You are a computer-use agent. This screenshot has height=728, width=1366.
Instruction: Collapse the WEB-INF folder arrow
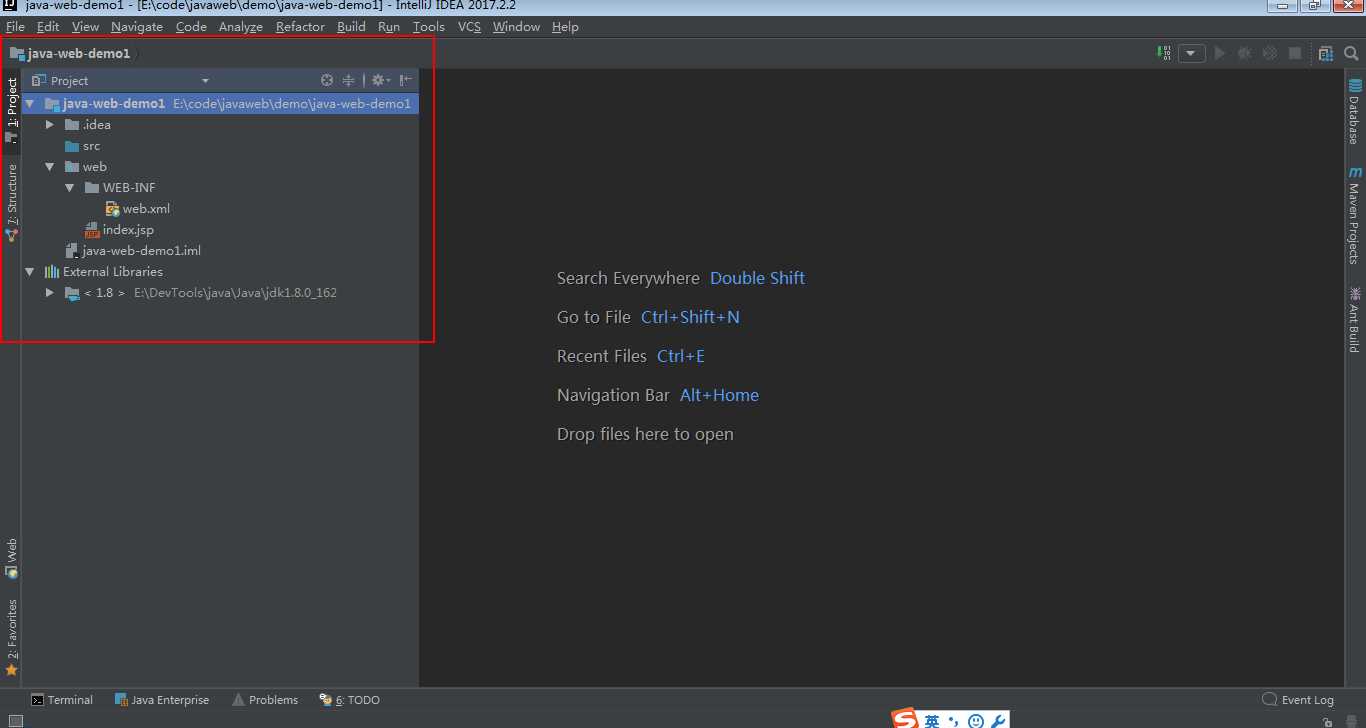[70, 188]
